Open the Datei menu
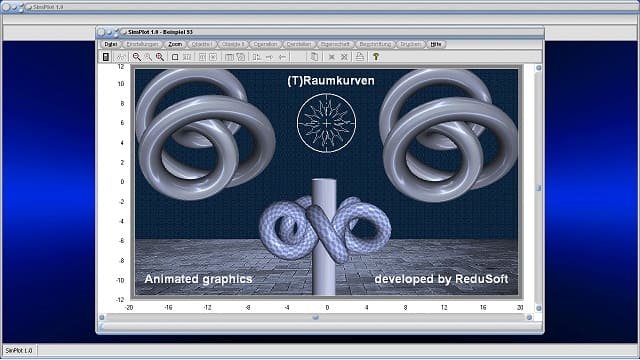This screenshot has height=360, width=640. click(x=111, y=44)
